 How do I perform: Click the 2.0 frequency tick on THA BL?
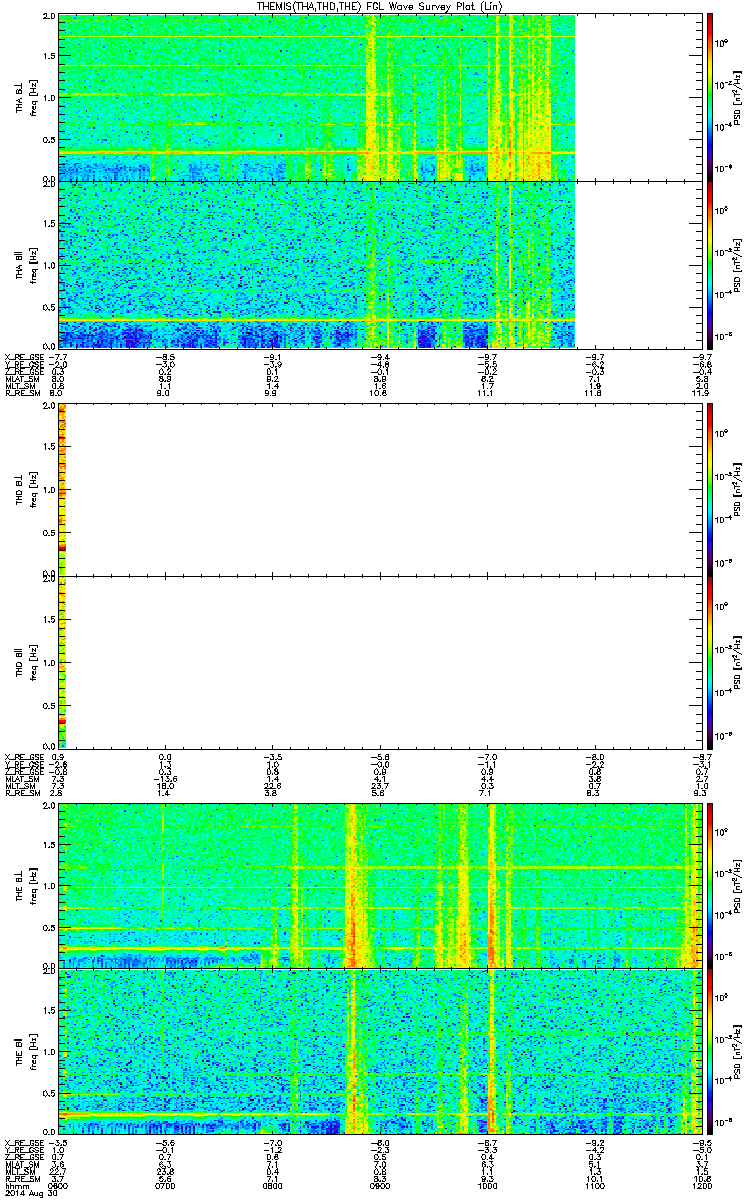pyautogui.click(x=51, y=18)
